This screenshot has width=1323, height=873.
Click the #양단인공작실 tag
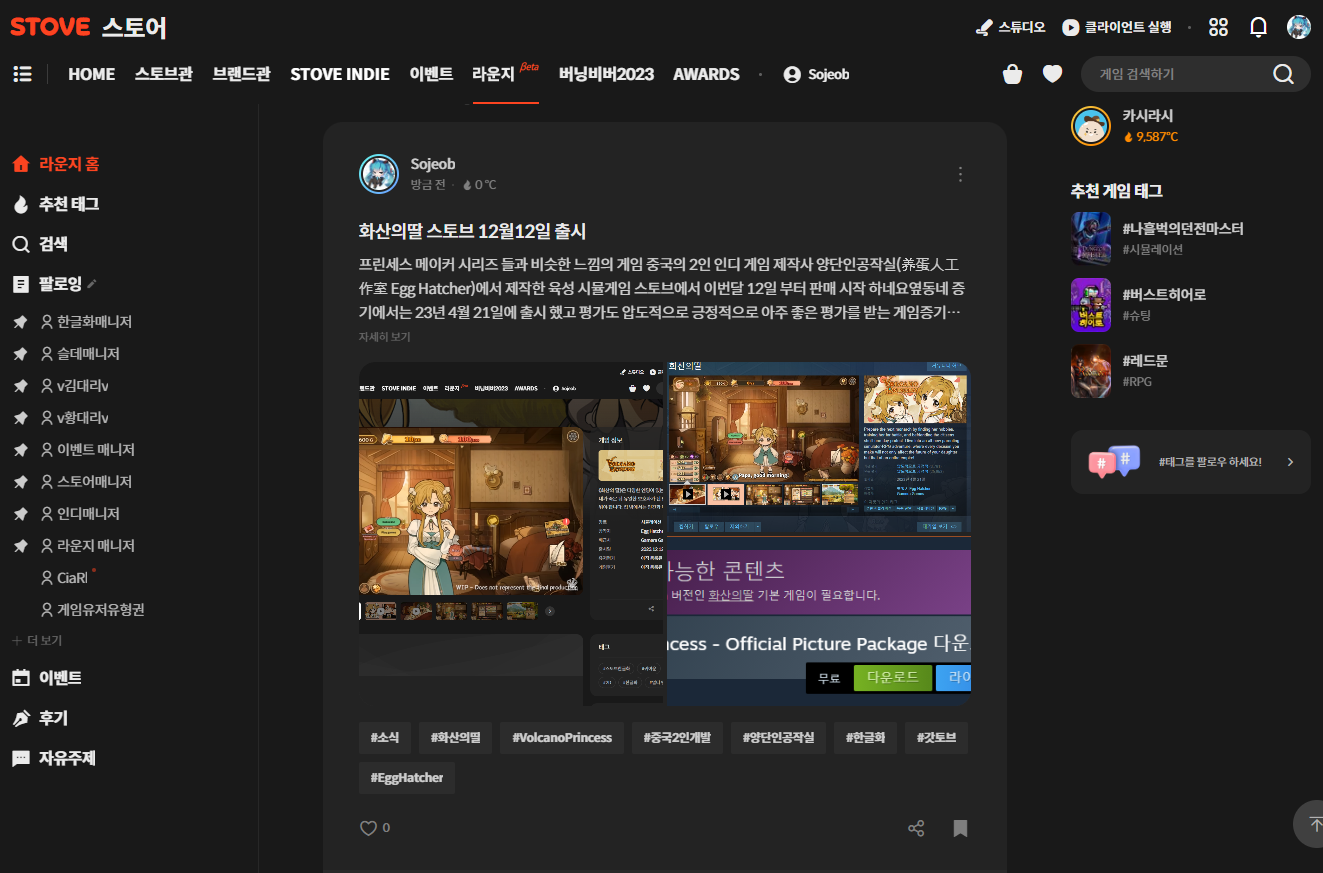tap(778, 738)
